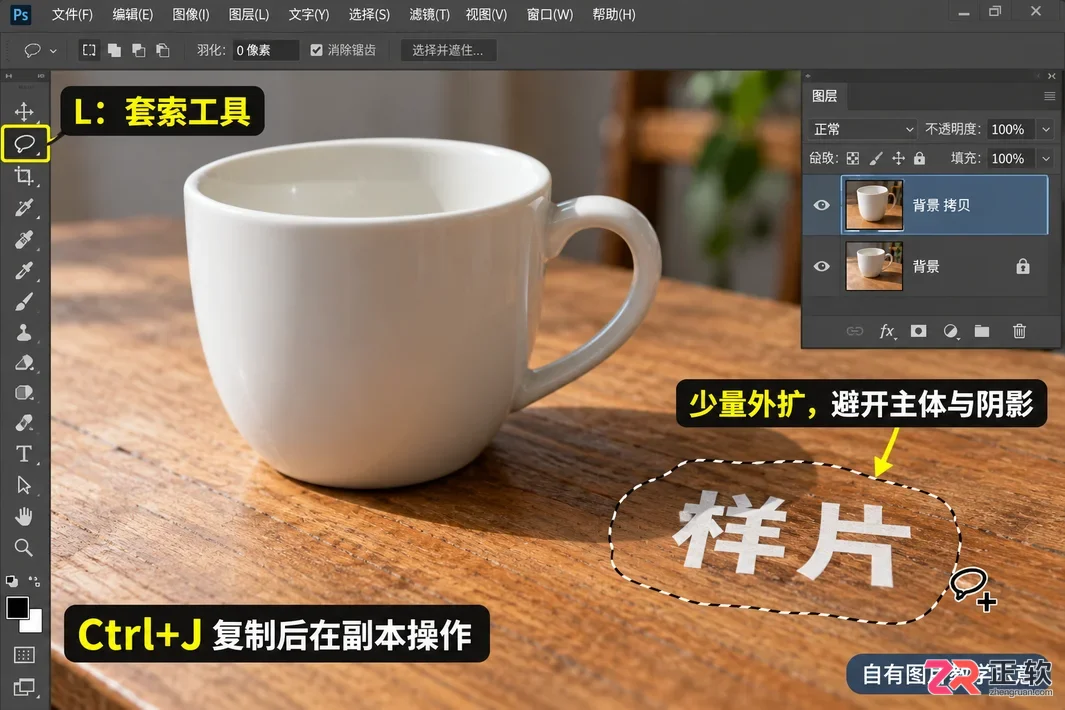
Task: Add layer style fx icon
Action: click(886, 331)
